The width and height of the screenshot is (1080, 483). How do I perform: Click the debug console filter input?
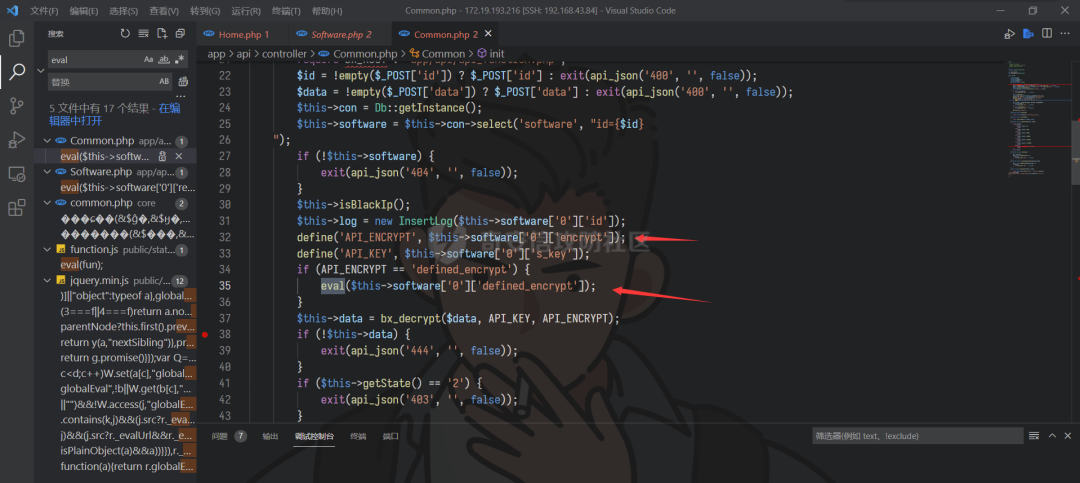[x=917, y=435]
